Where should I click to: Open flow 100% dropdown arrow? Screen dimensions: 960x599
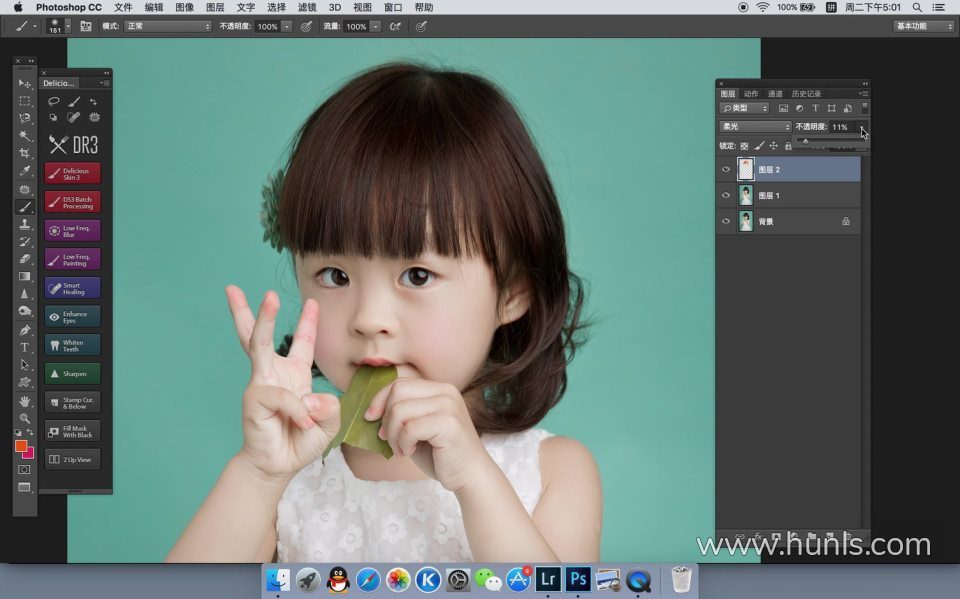tap(375, 26)
